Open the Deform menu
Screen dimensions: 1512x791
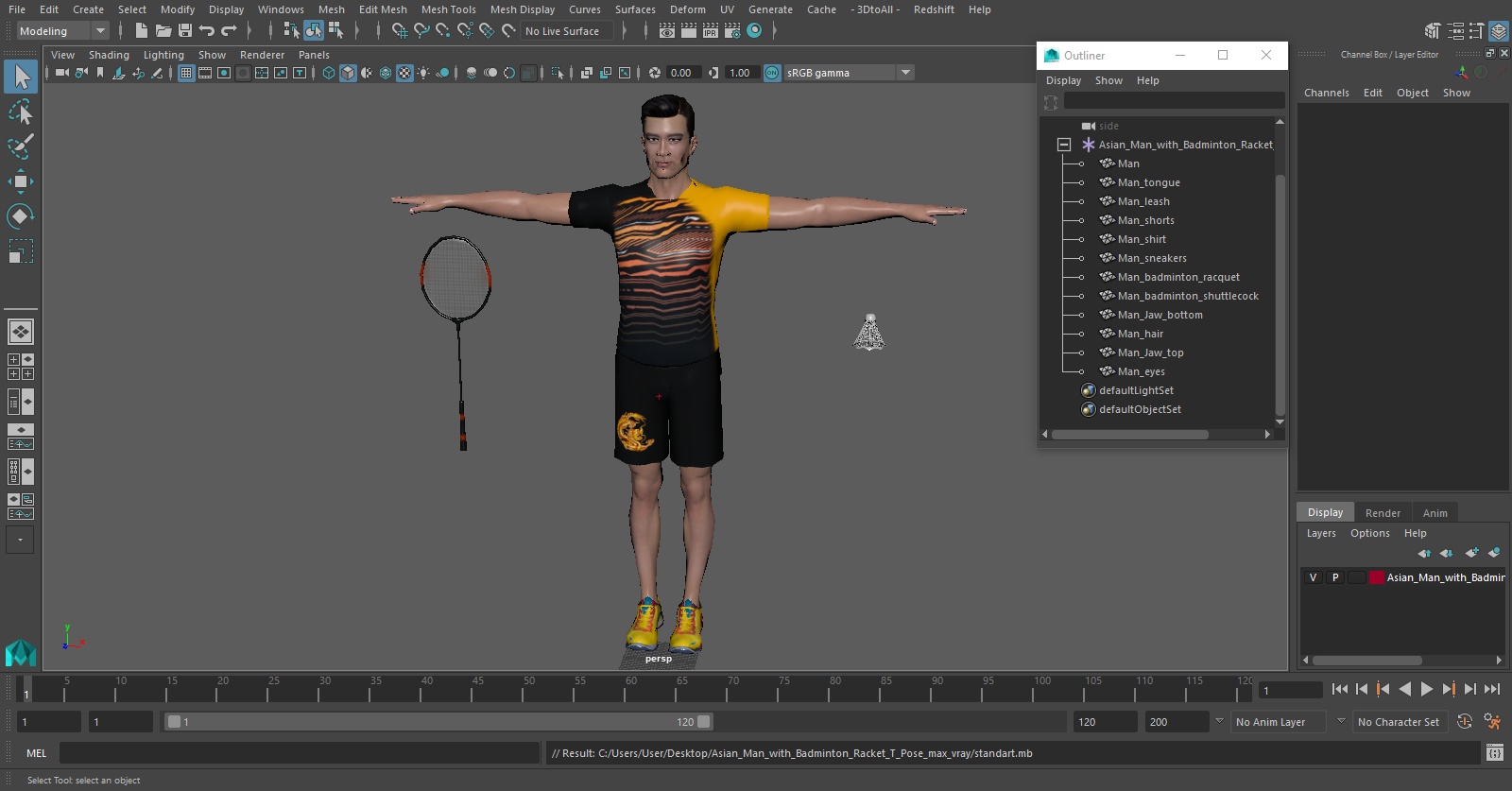point(687,9)
